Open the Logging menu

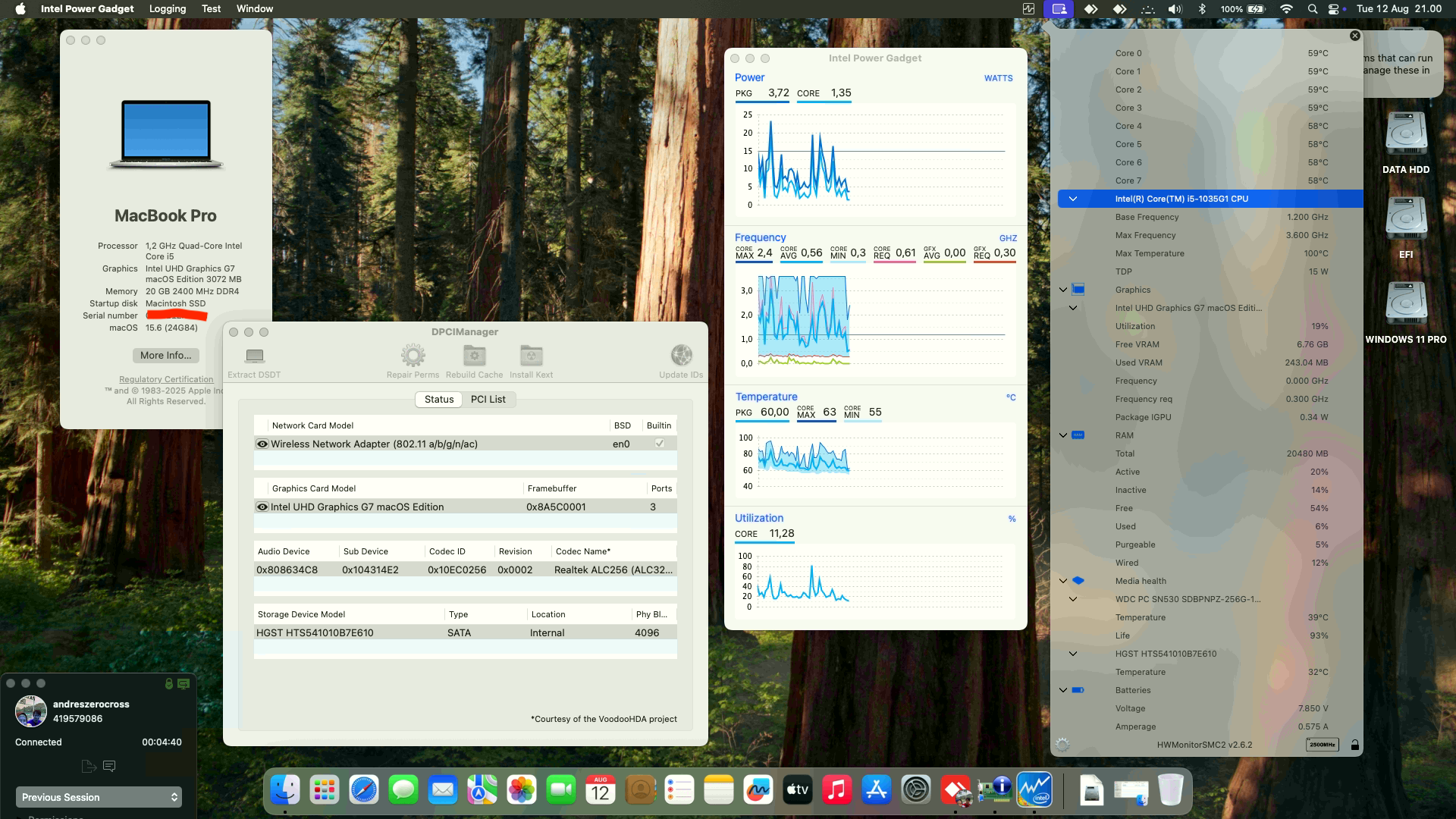point(168,8)
